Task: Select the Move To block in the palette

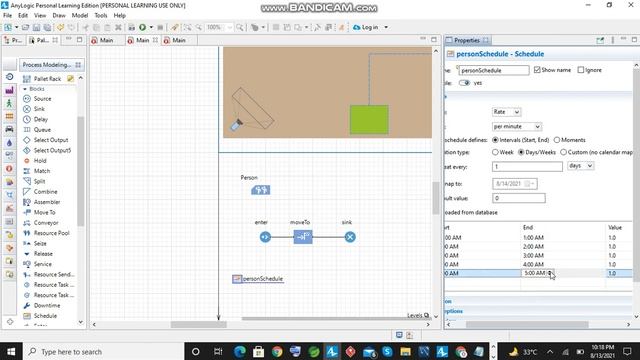Action: 39,212
